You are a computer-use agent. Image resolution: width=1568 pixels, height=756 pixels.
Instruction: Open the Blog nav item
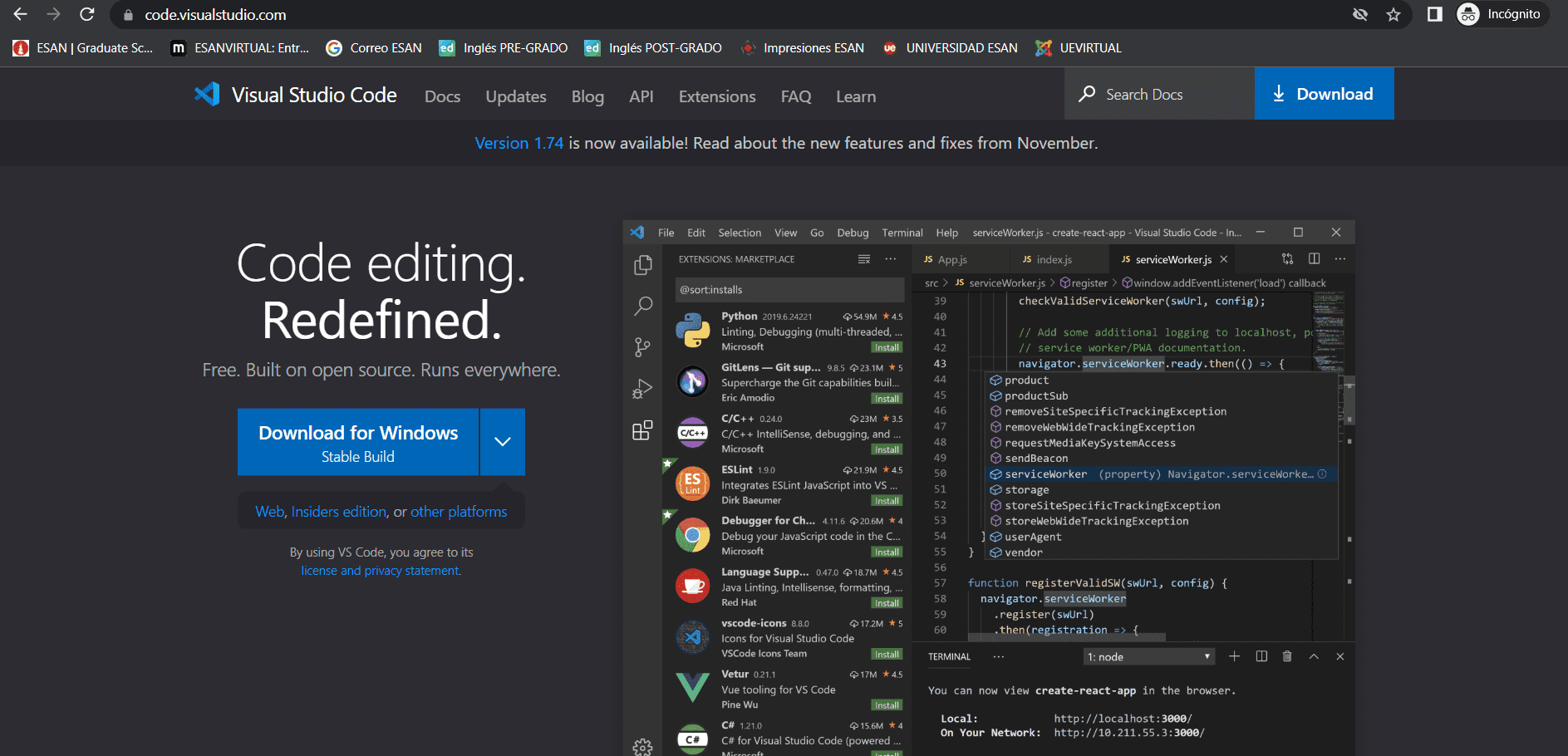587,96
